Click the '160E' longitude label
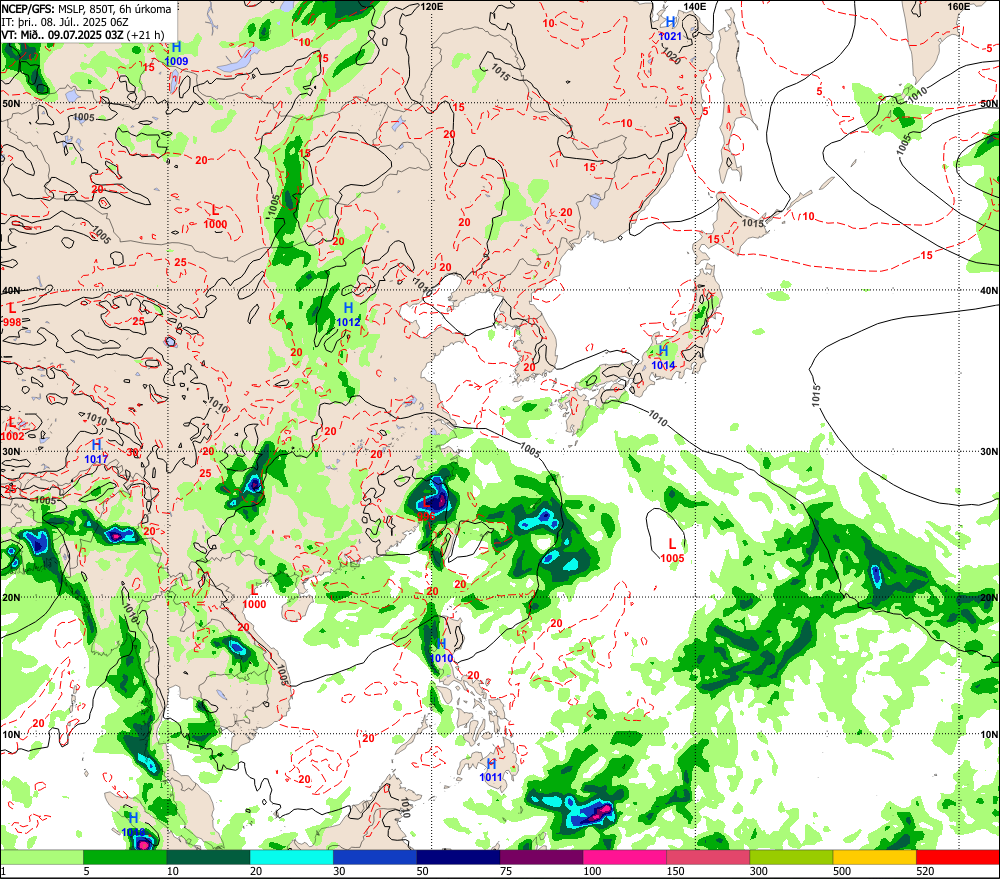The height and width of the screenshot is (879, 1000). pyautogui.click(x=959, y=6)
